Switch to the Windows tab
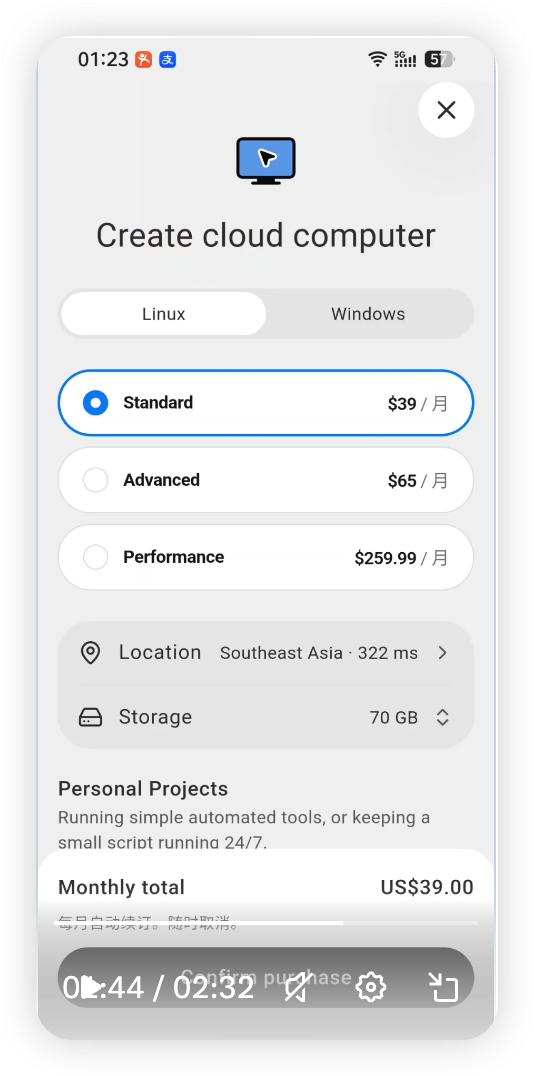534x1076 pixels. pos(369,314)
